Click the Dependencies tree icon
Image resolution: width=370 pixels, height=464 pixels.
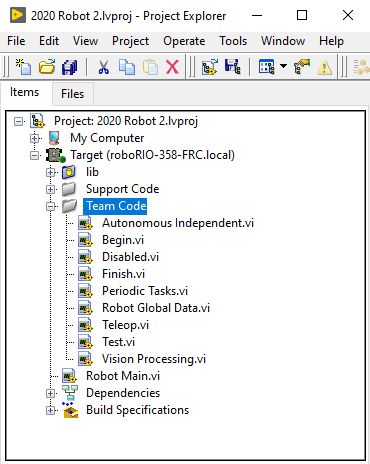70,393
